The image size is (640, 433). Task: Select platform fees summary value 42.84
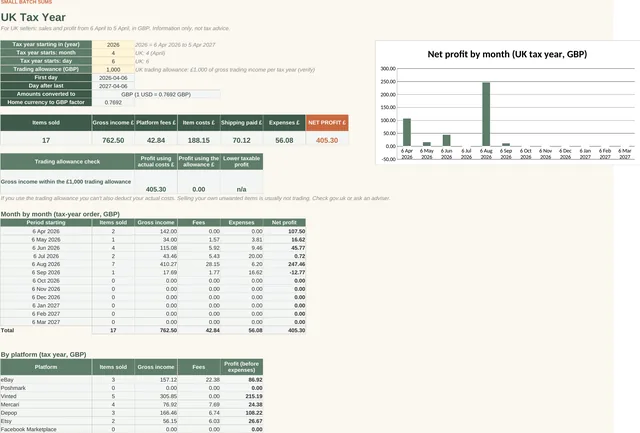coord(156,140)
